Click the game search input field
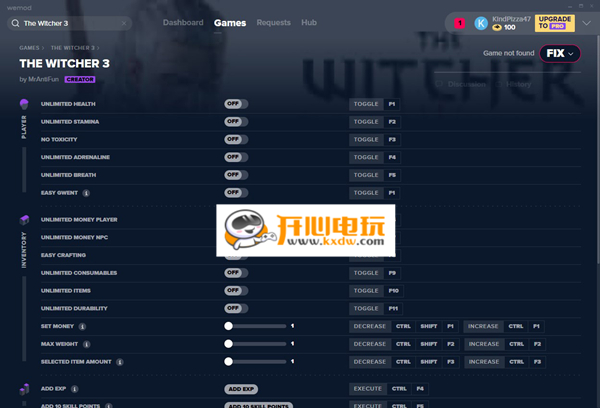 tap(68, 22)
